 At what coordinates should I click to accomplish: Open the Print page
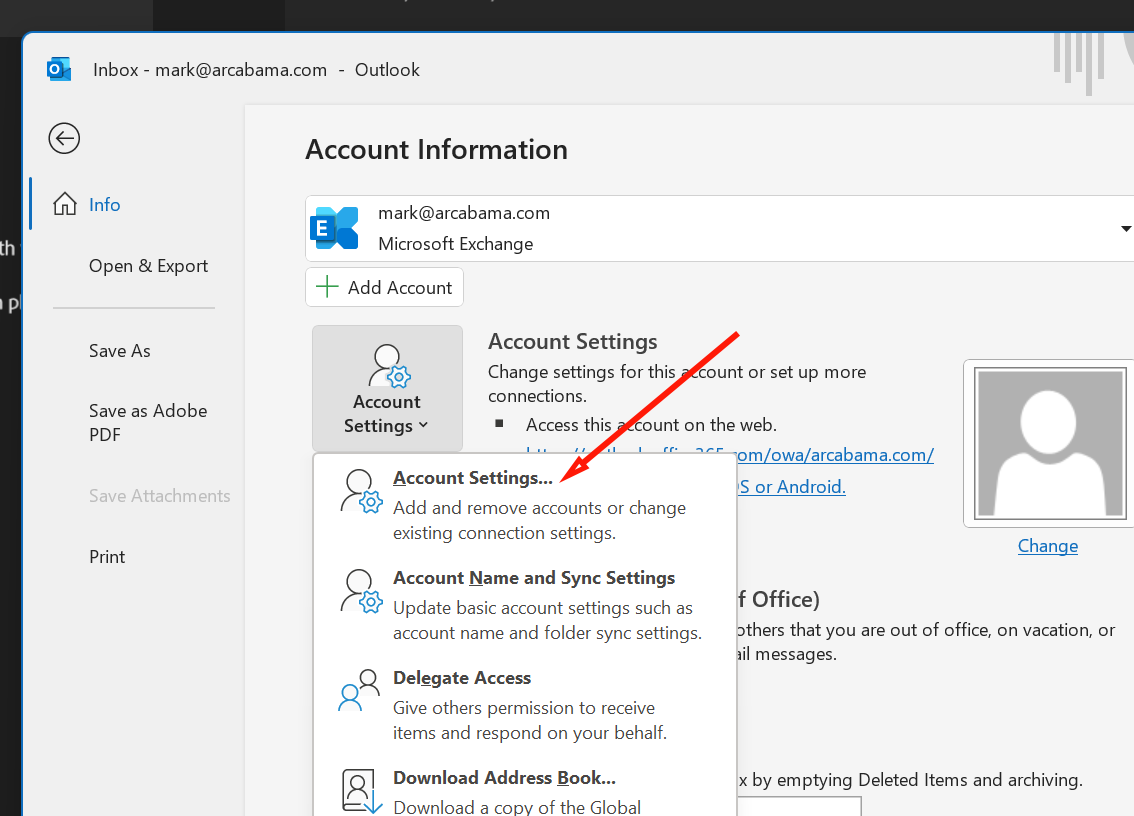click(x=107, y=556)
